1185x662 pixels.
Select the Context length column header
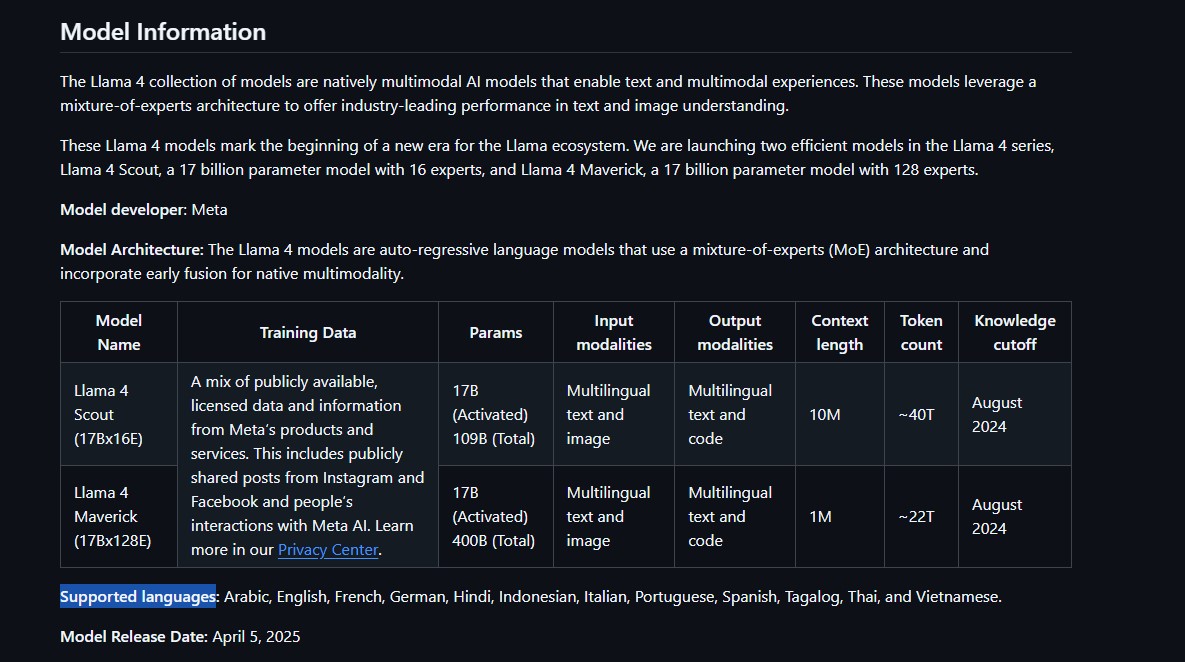[x=840, y=333]
